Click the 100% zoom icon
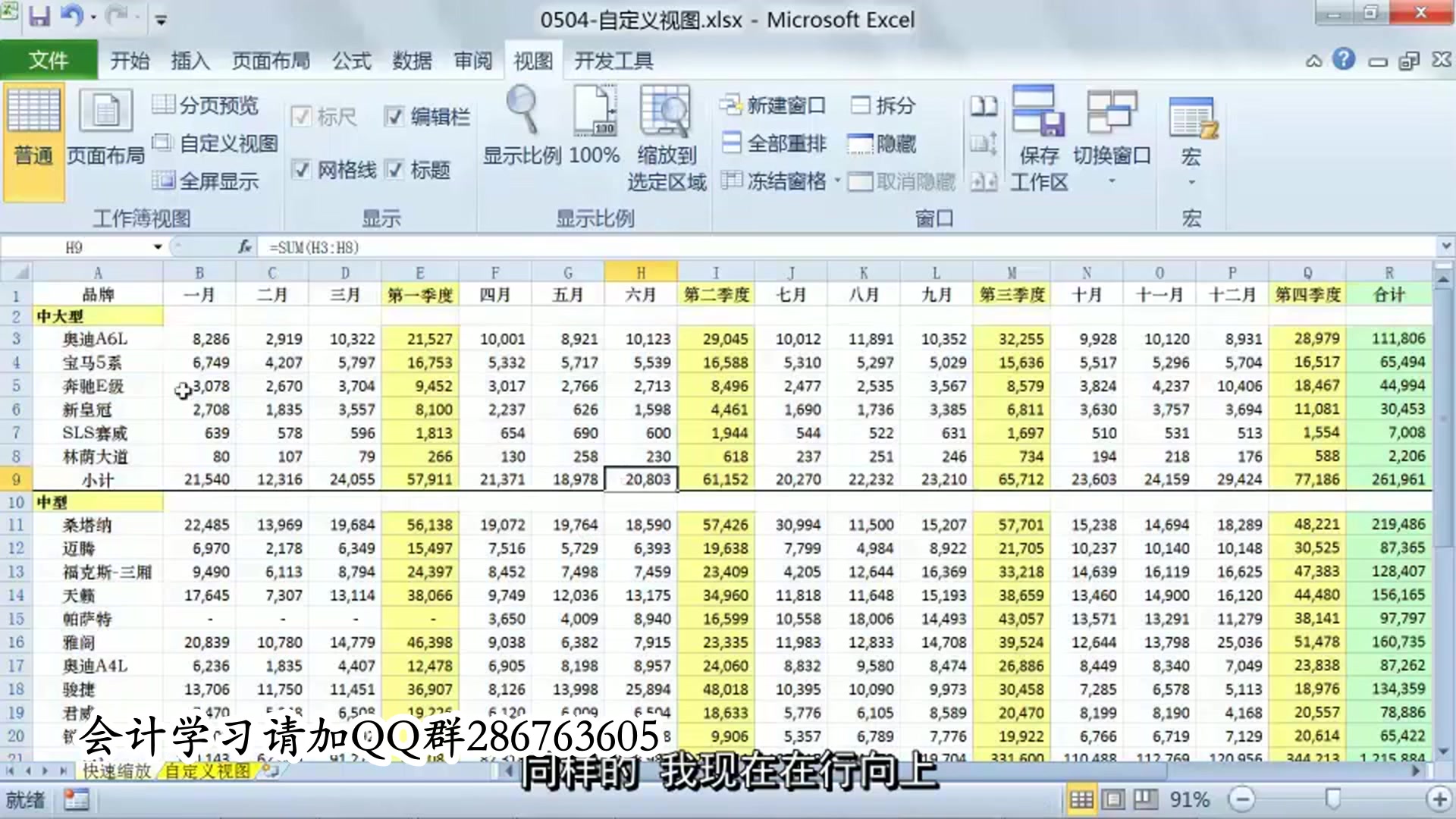 [595, 114]
